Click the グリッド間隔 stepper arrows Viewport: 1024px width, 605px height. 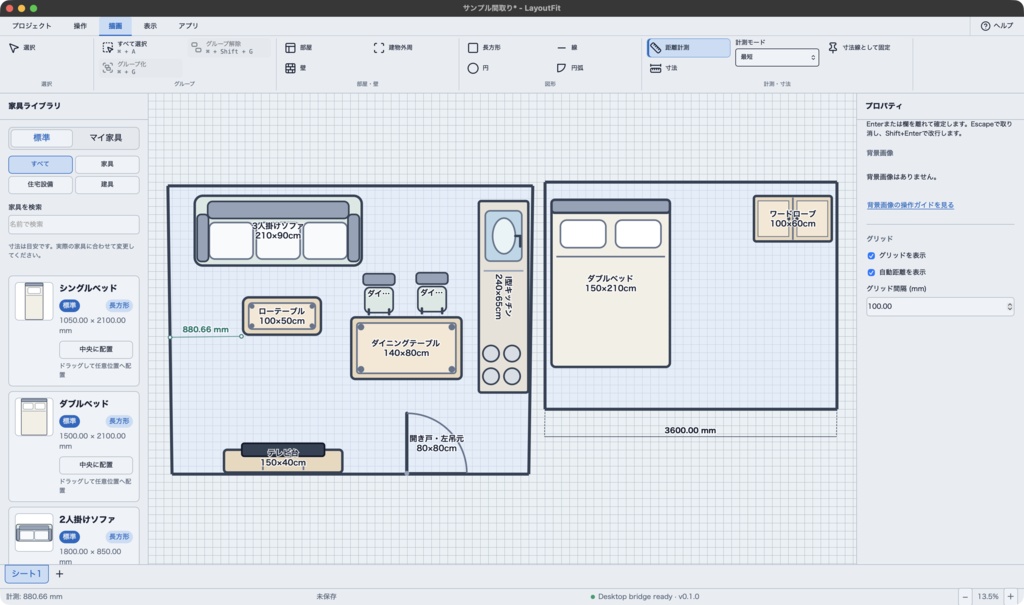click(1009, 306)
